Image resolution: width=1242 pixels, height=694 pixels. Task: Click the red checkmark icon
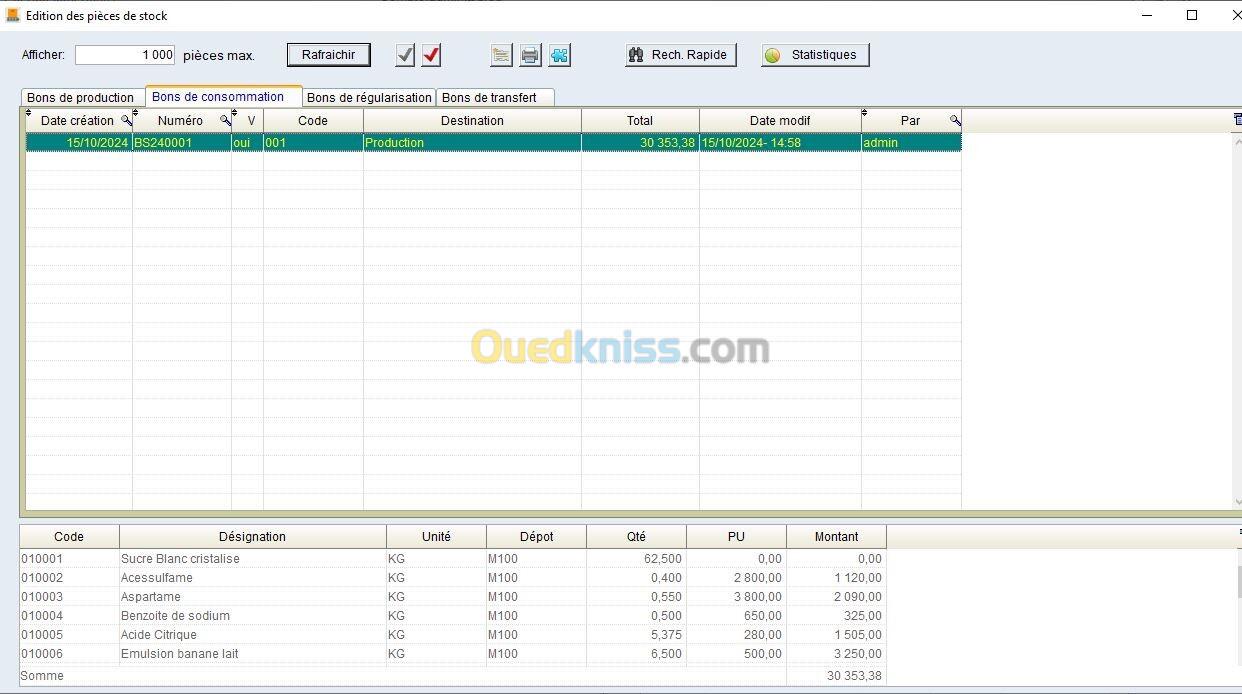pos(431,55)
